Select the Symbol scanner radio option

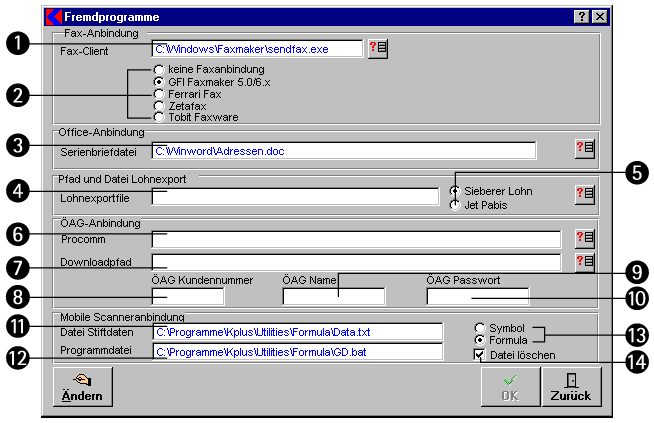pos(481,327)
